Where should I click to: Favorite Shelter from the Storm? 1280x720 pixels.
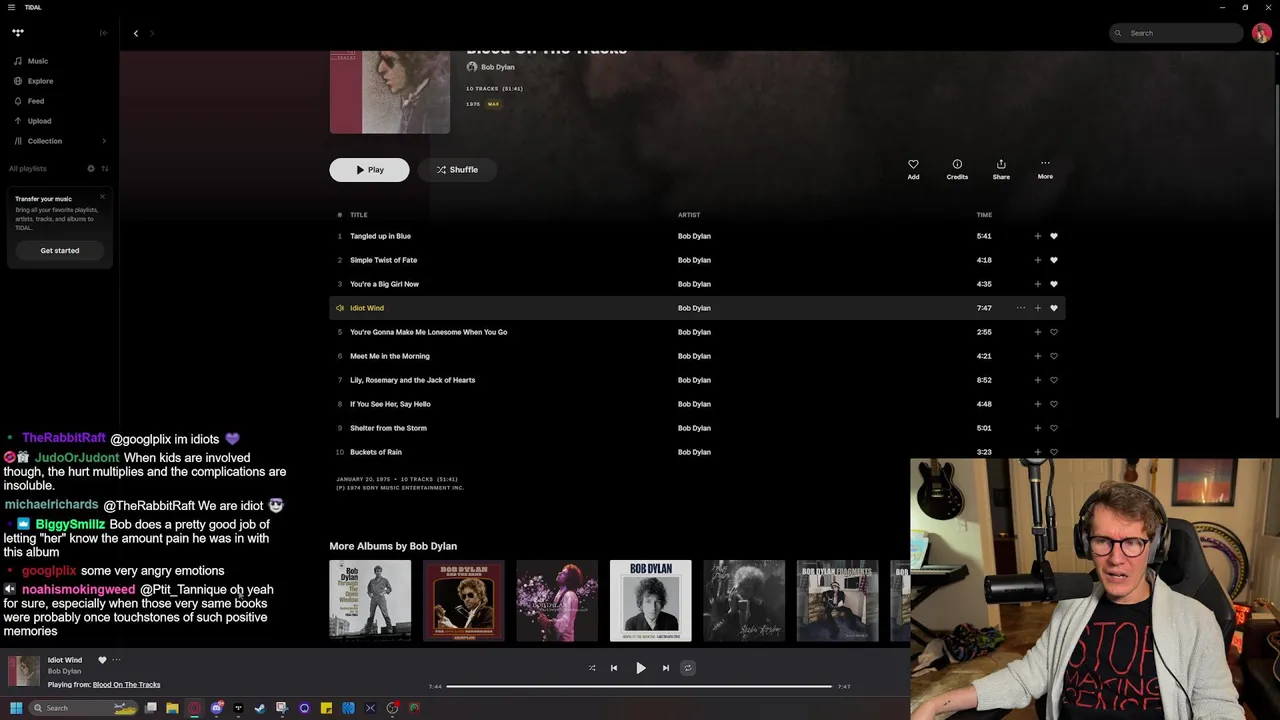click(x=1054, y=428)
